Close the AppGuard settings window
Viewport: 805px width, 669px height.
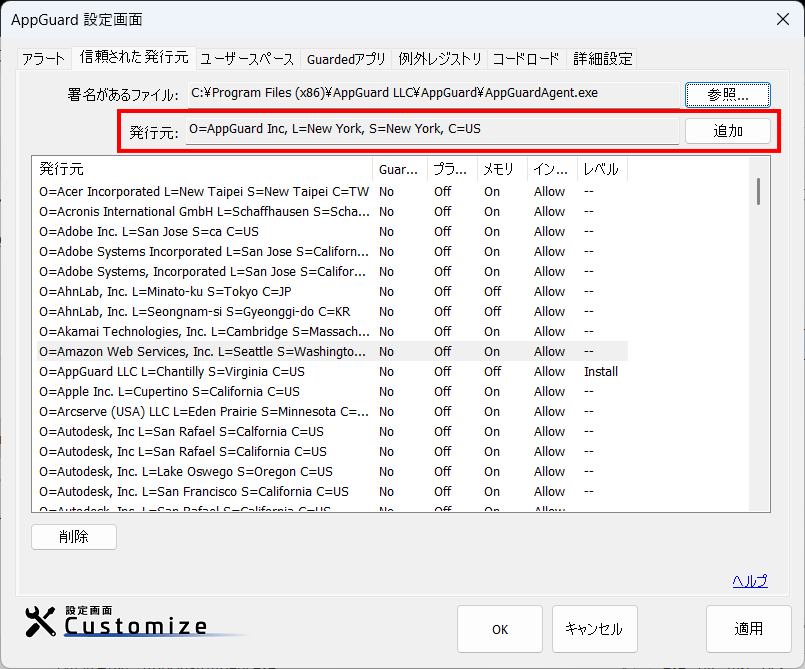point(782,19)
